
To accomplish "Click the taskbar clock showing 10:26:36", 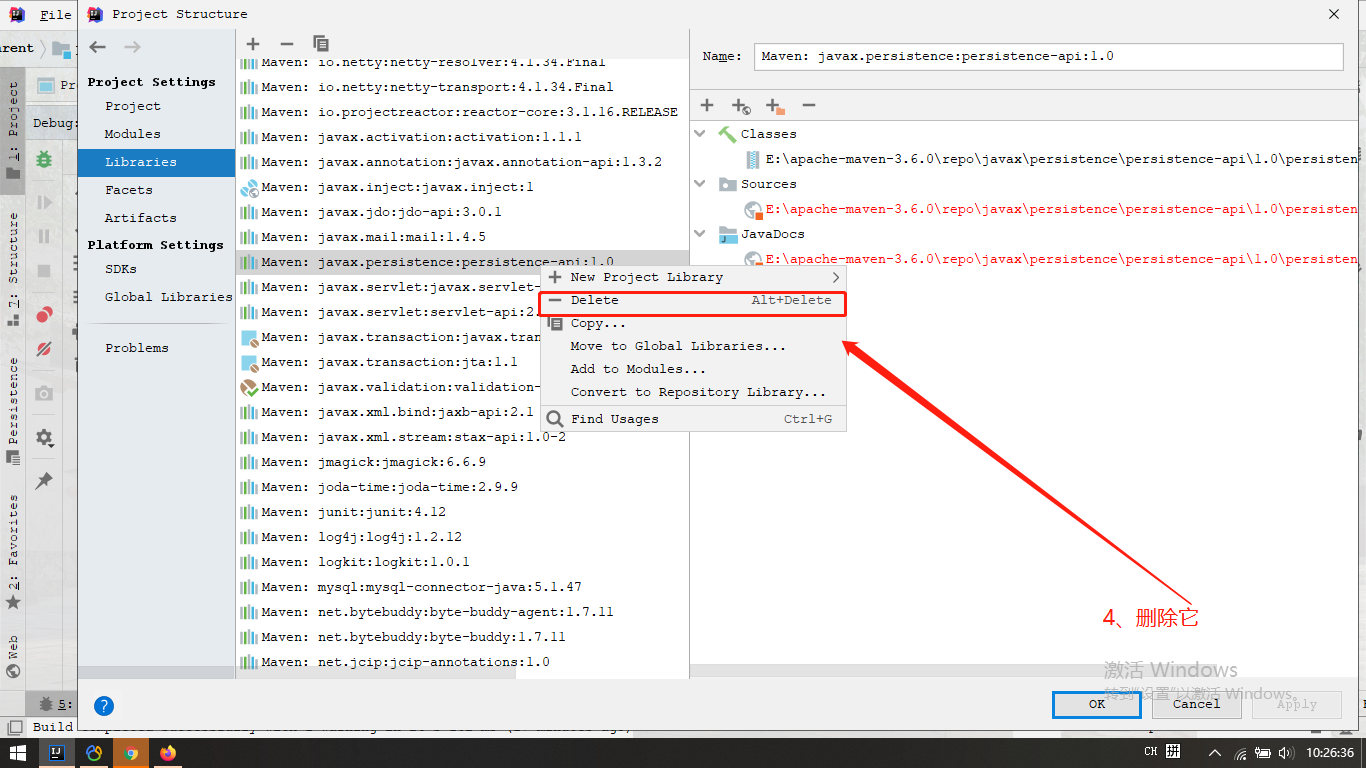I will click(x=1329, y=752).
